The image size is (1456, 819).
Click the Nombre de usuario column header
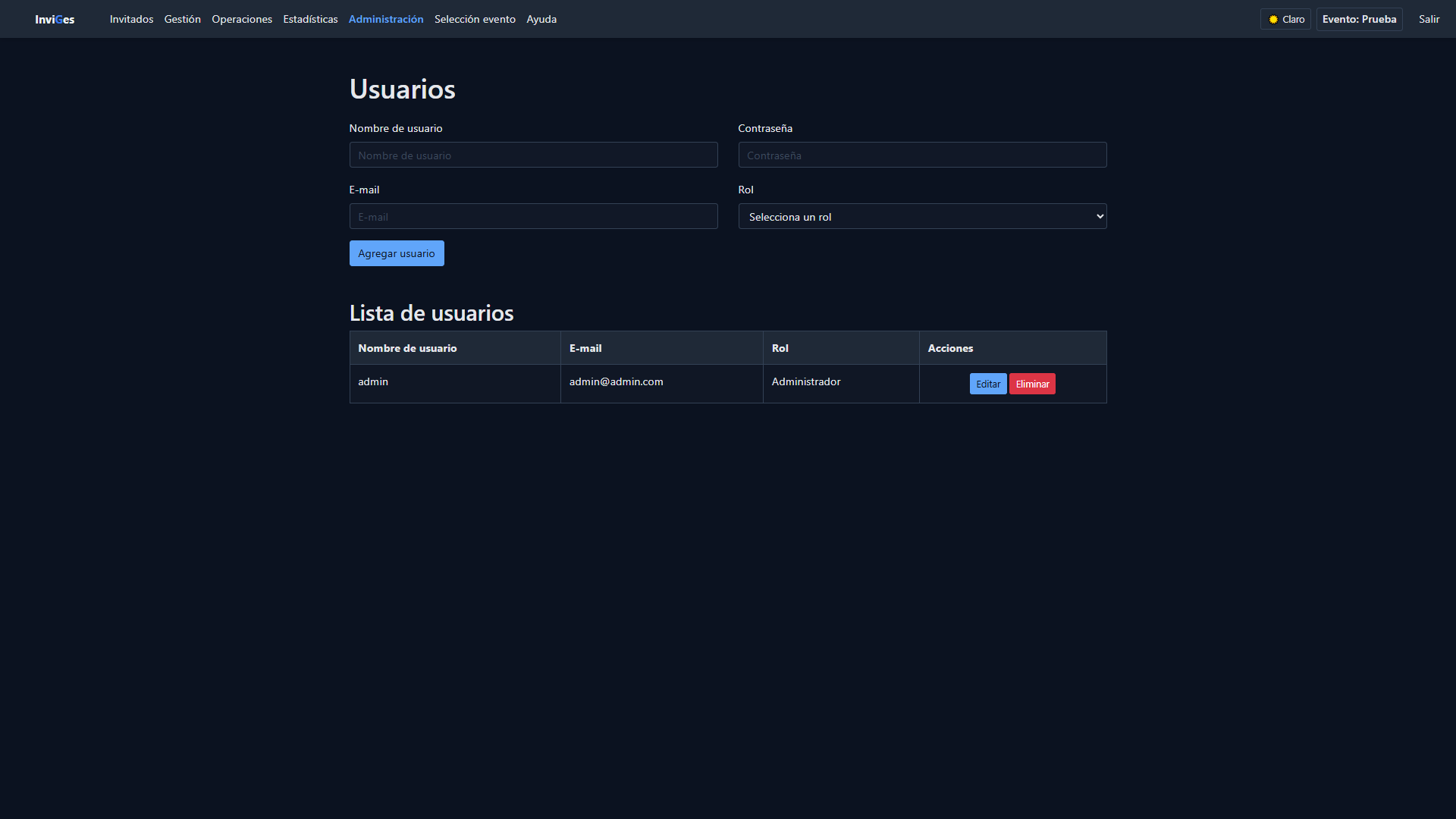(x=407, y=348)
